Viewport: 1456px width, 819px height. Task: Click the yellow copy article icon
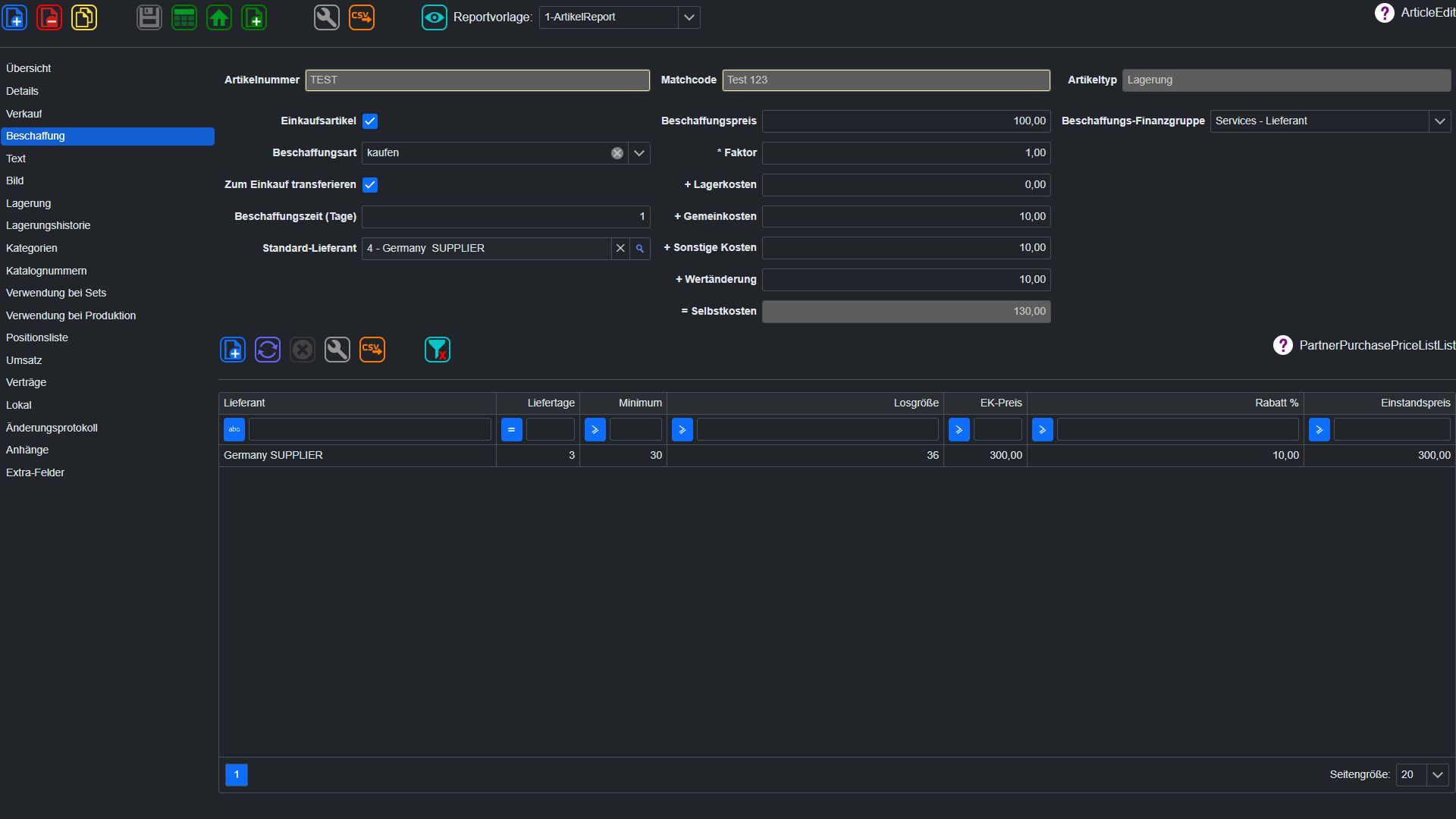pos(84,17)
